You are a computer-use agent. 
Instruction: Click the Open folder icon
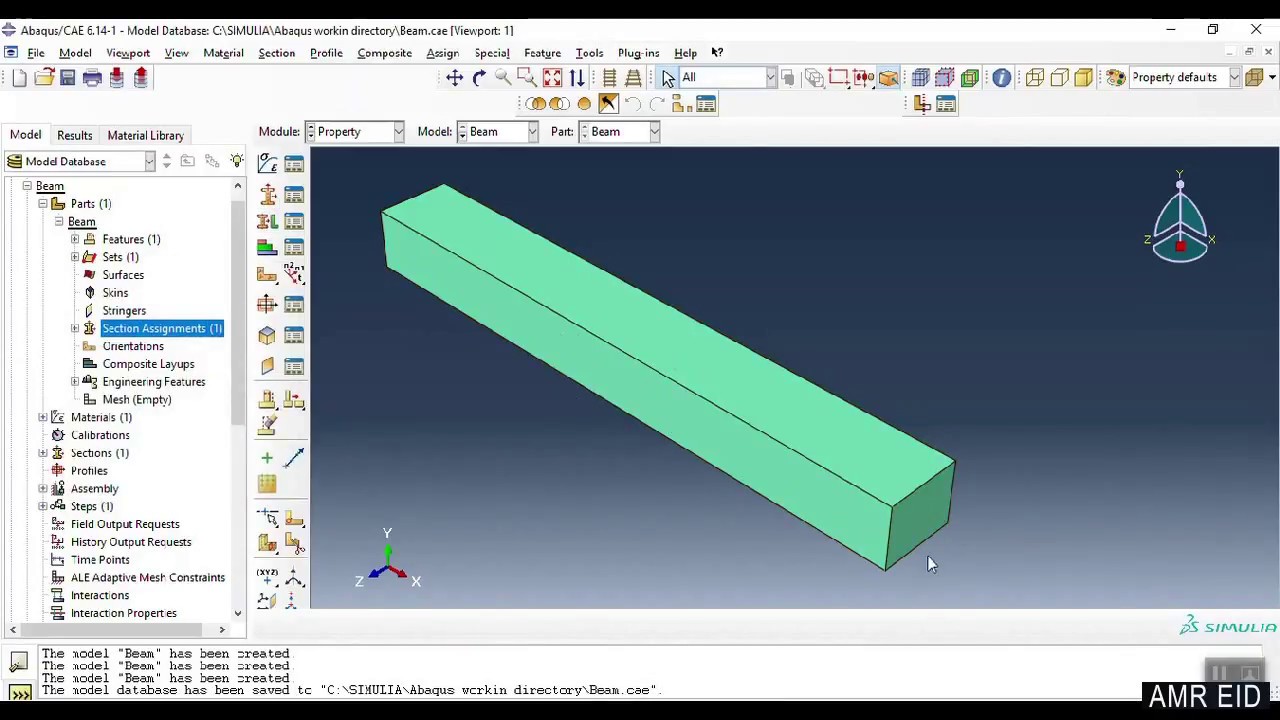click(44, 78)
